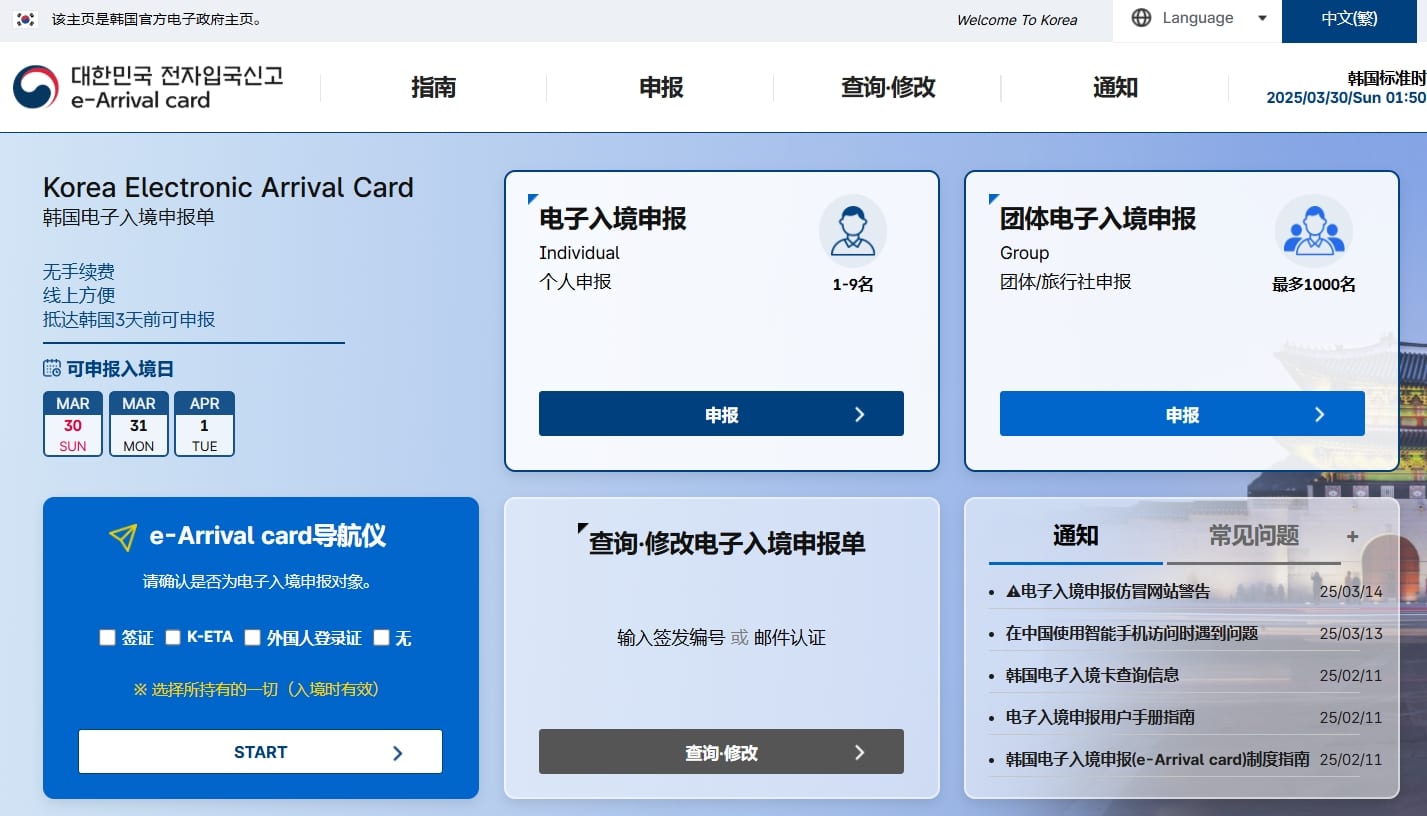Click 申报 button under Individual card
The width and height of the screenshot is (1427, 816).
pyautogui.click(x=721, y=414)
